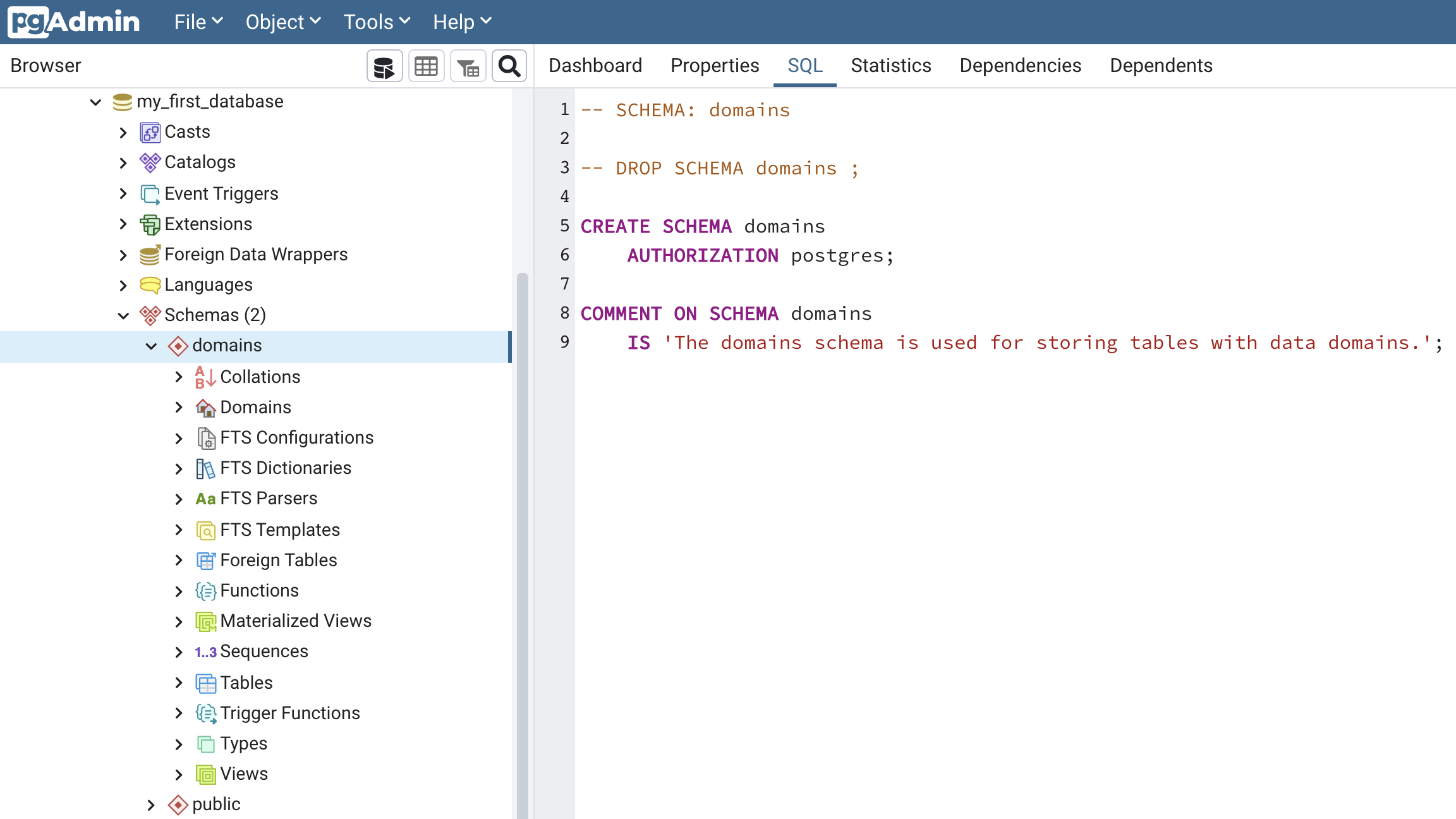The width and height of the screenshot is (1456, 819).
Task: Select my_first_database in the tree
Action: point(210,102)
